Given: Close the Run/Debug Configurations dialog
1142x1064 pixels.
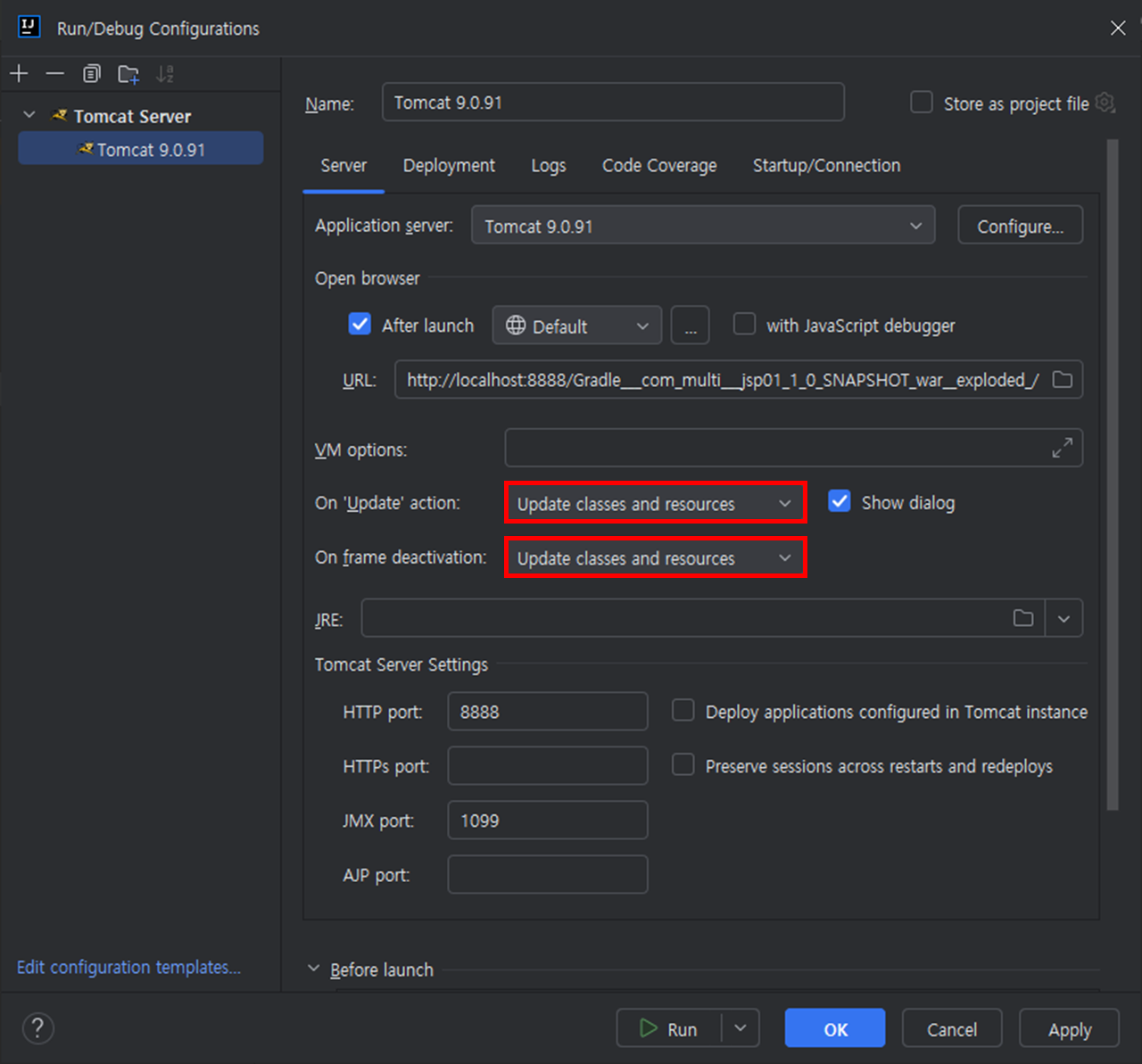Looking at the screenshot, I should [1118, 28].
